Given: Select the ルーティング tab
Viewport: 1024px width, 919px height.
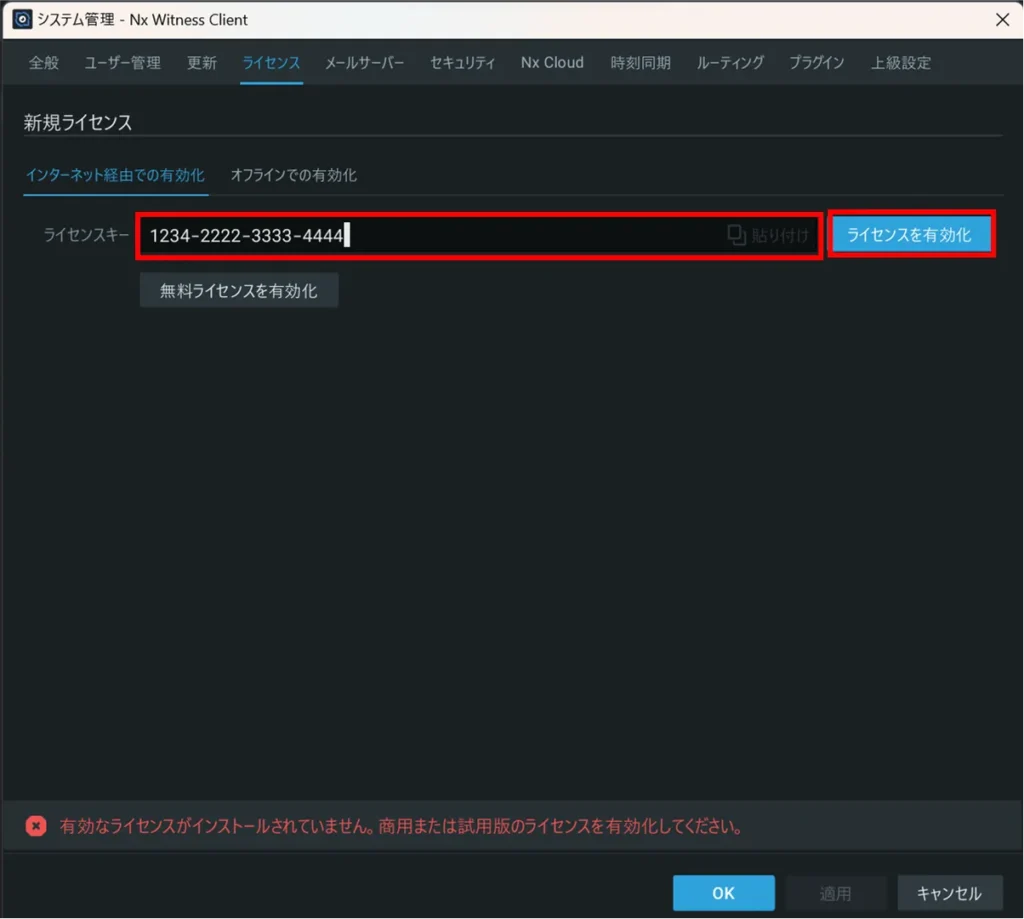Looking at the screenshot, I should coord(730,62).
